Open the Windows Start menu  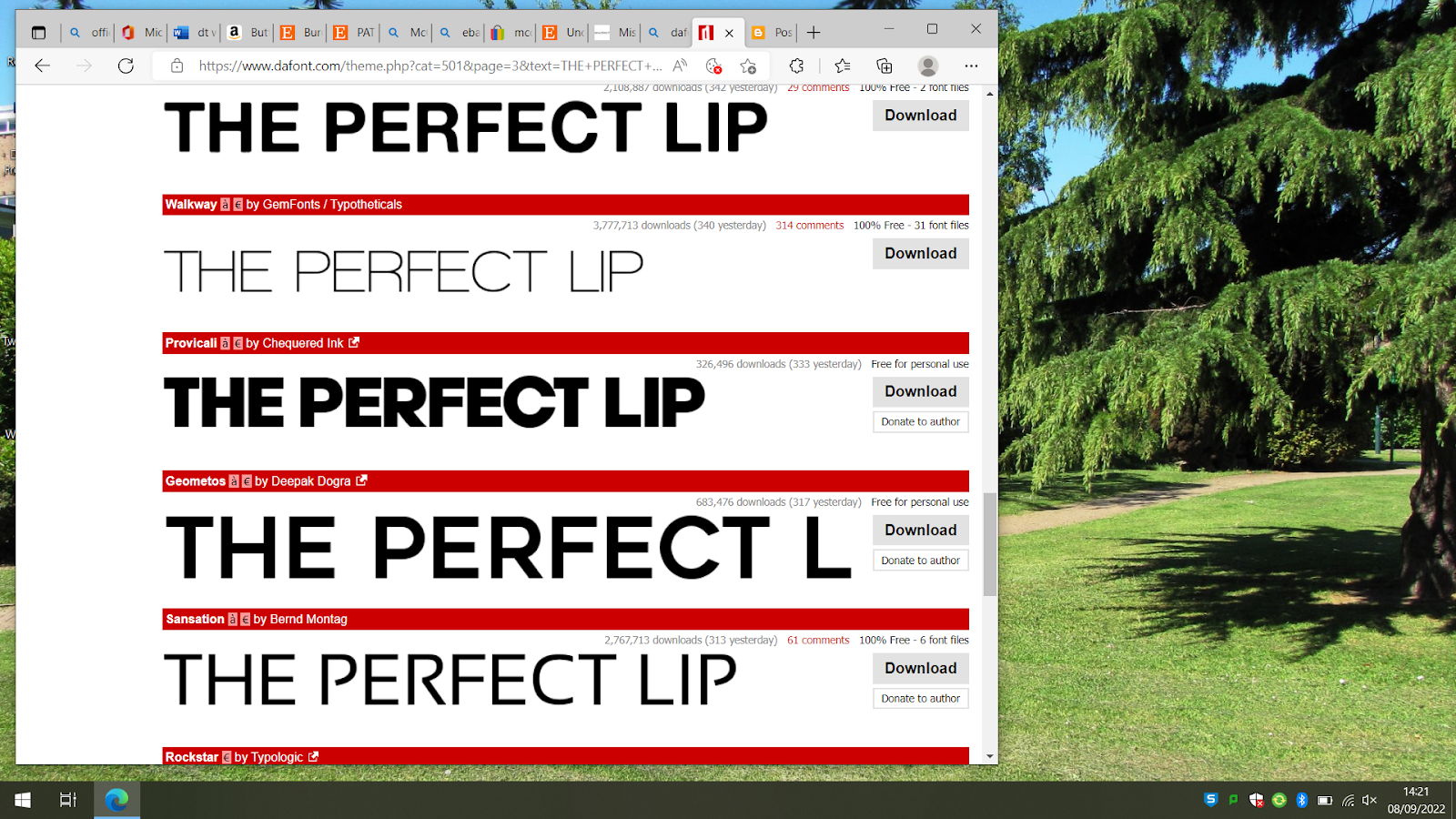(23, 800)
